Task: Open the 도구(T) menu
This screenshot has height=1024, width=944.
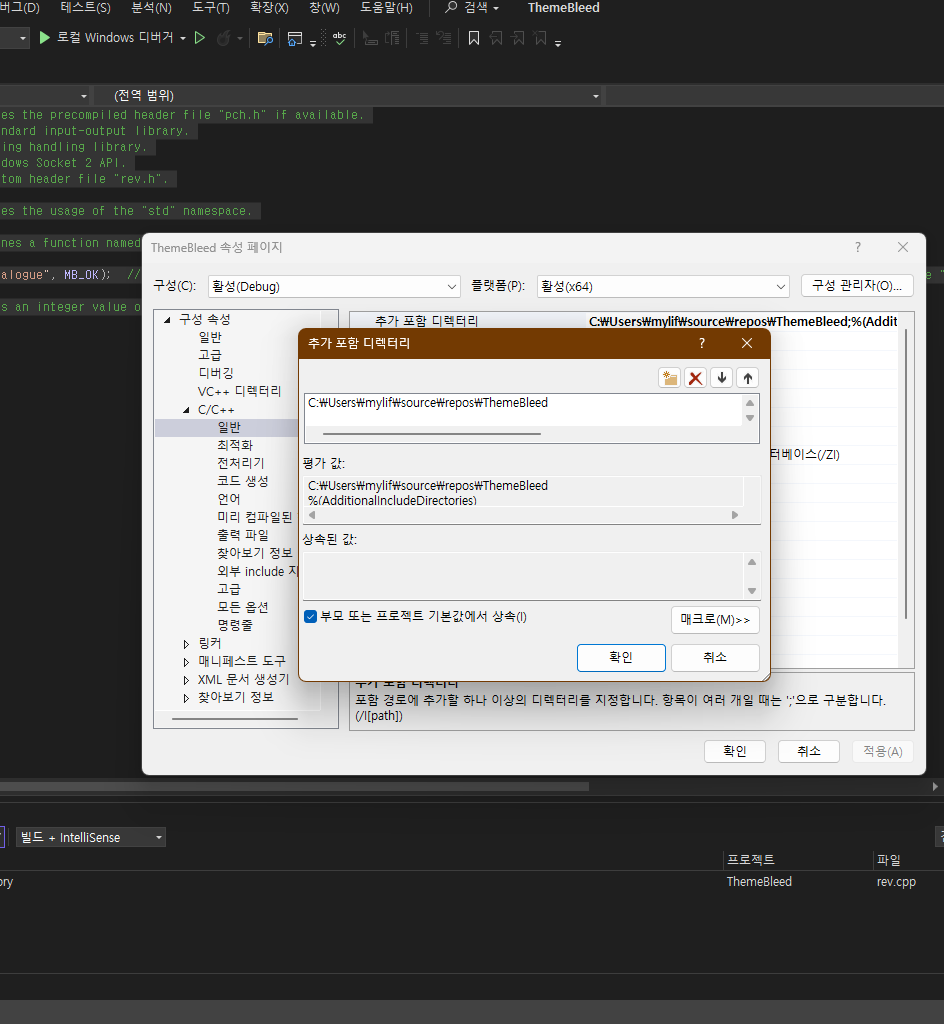Action: click(211, 8)
